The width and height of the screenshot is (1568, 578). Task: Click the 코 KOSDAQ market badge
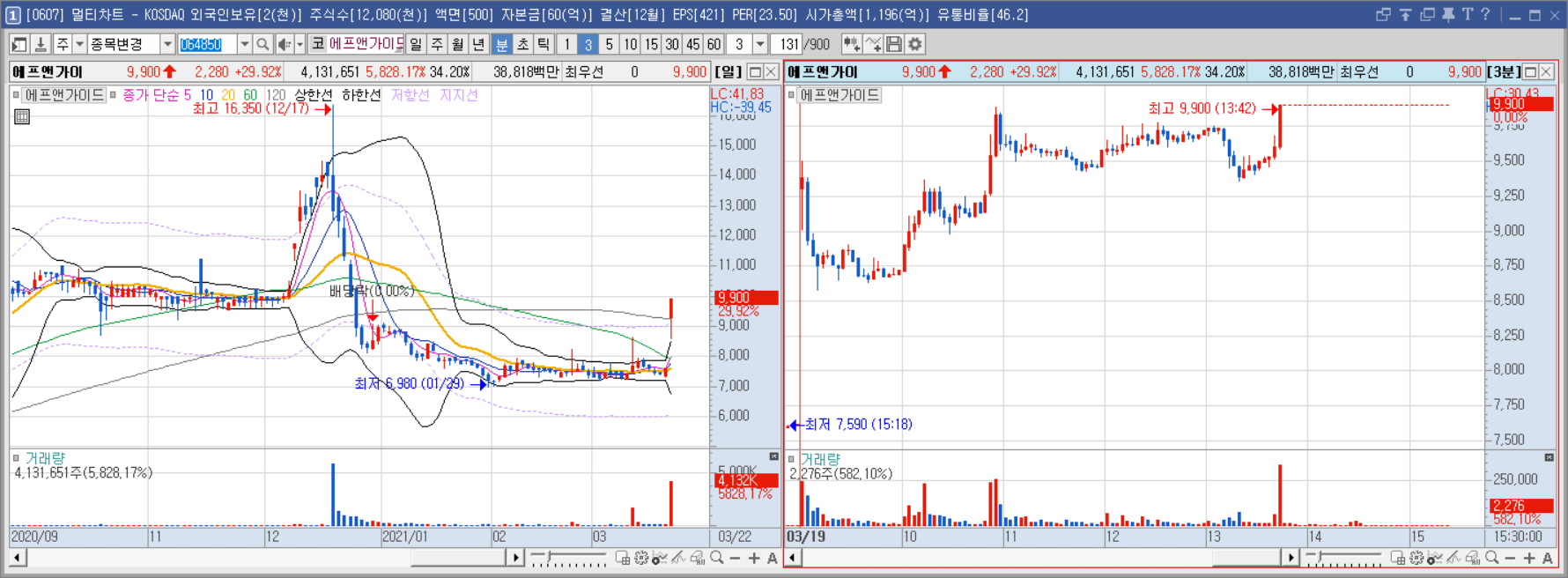click(318, 44)
